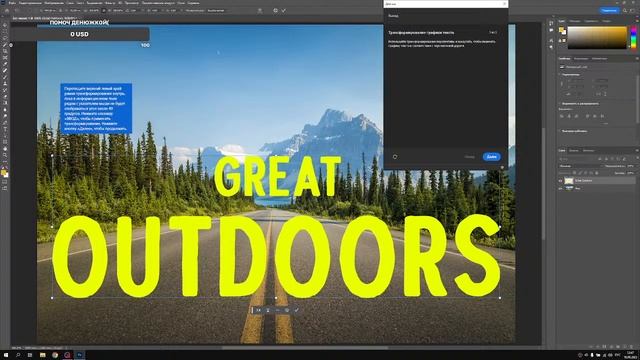640x360 pixels.
Task: Click refresh icon in tutorial panel
Action: coord(395,157)
